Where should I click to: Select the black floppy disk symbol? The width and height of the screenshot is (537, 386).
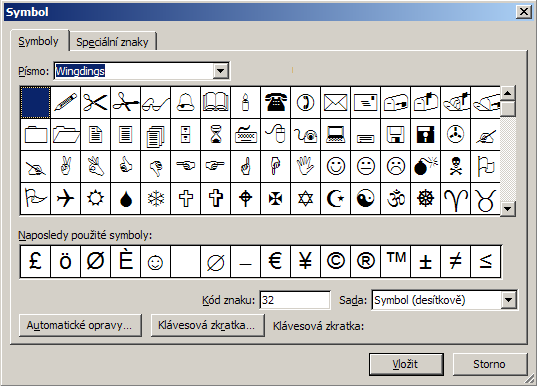tap(426, 135)
